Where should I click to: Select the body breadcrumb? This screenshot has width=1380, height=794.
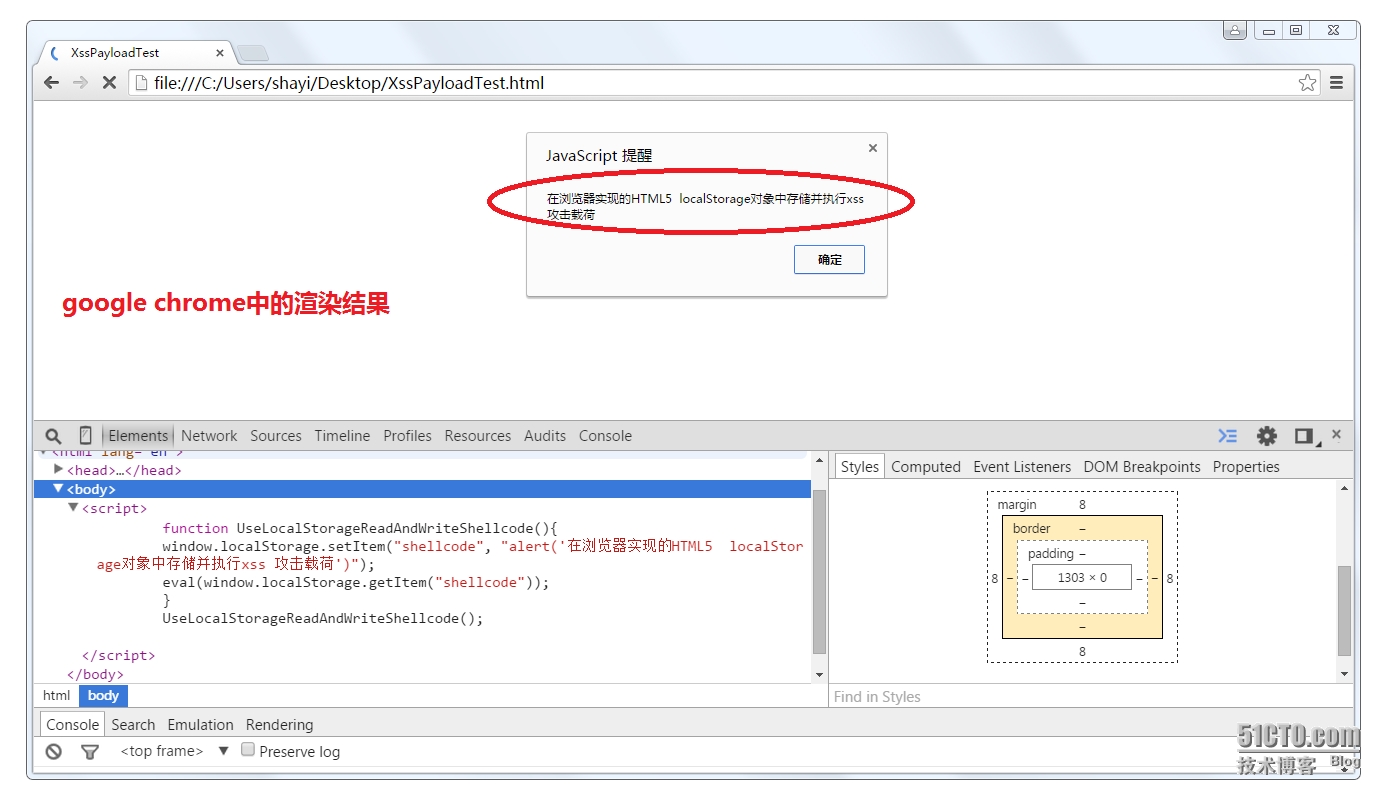point(104,696)
